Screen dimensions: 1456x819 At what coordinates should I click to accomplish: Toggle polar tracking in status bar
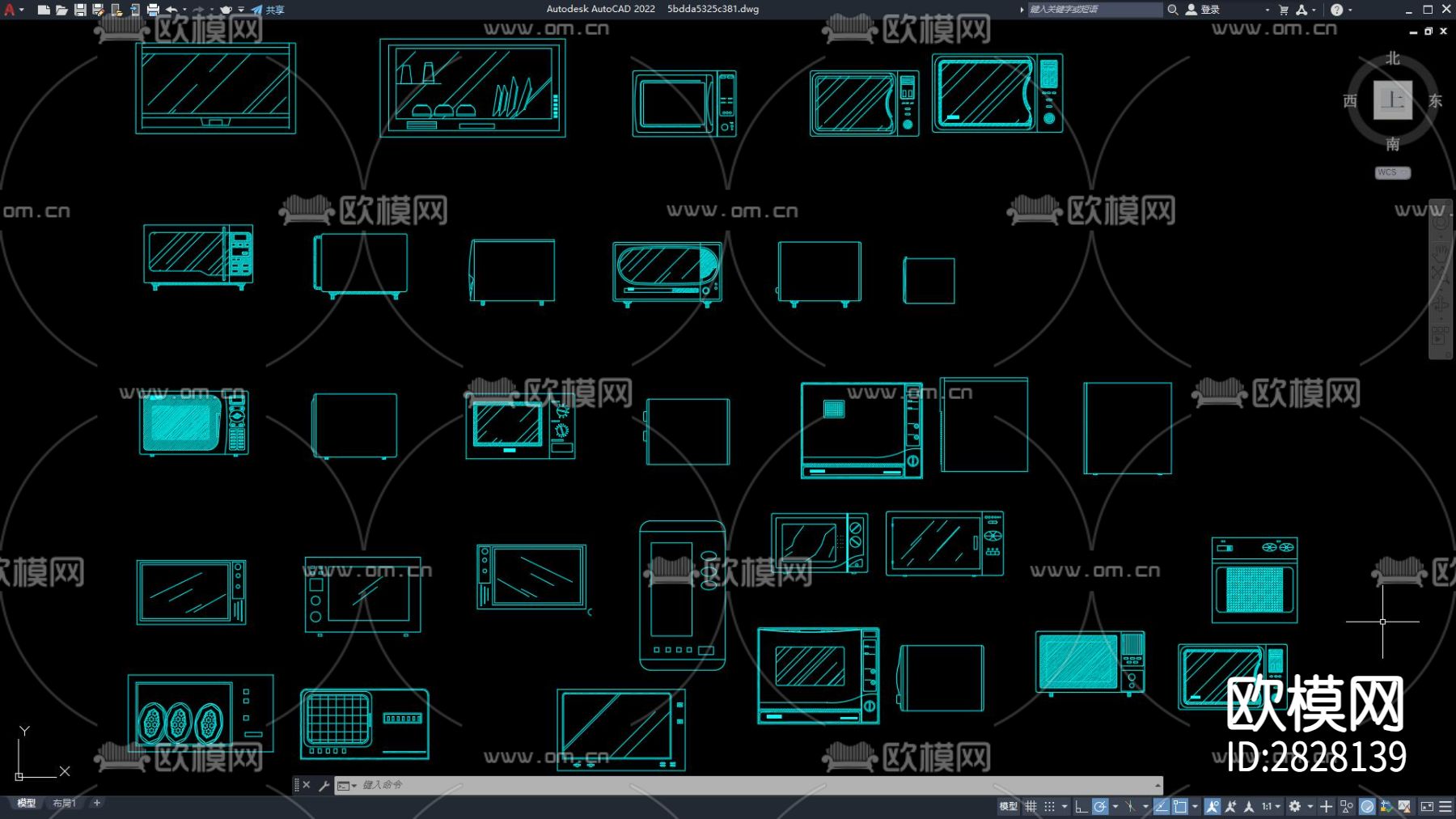point(1100,807)
